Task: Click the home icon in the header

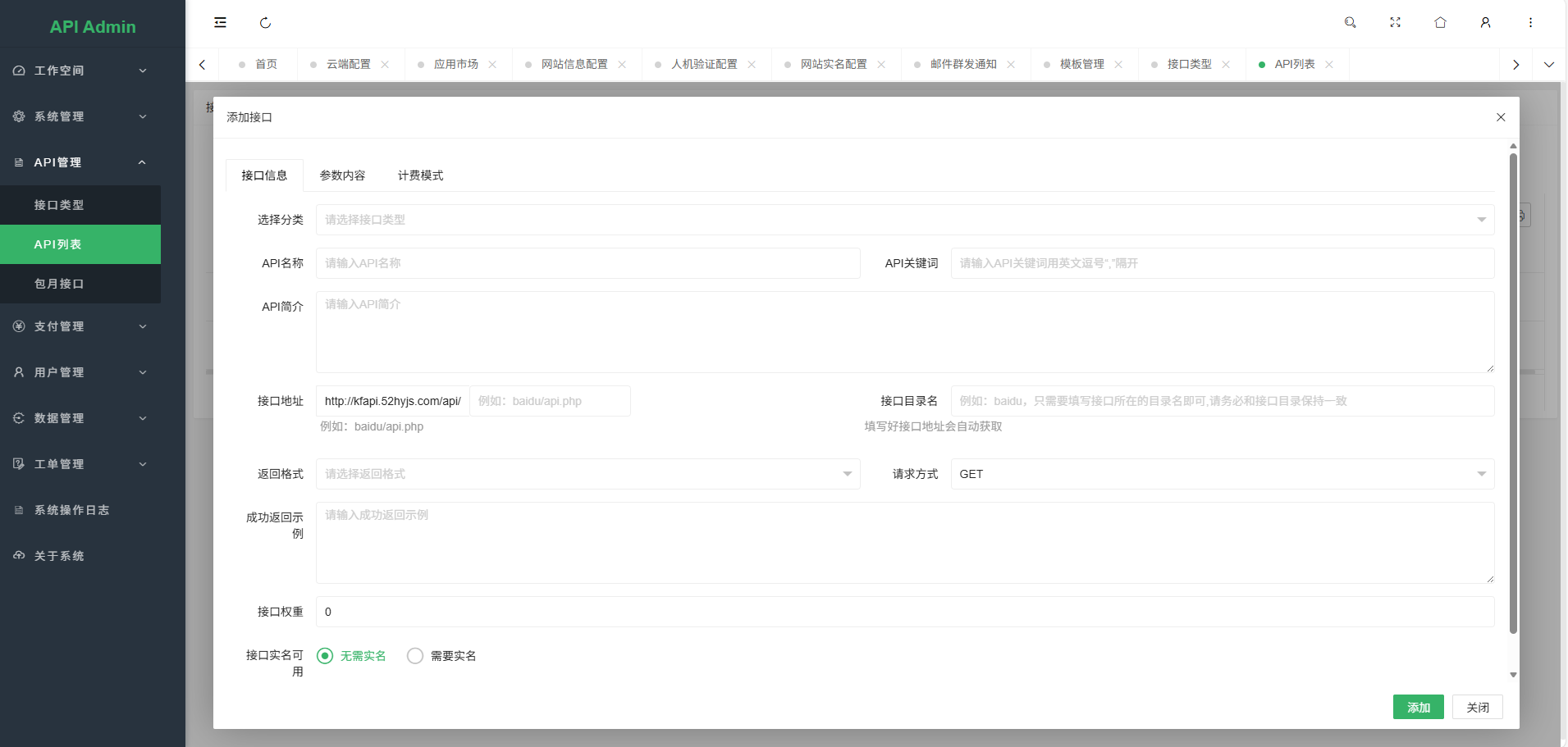Action: (x=1440, y=22)
